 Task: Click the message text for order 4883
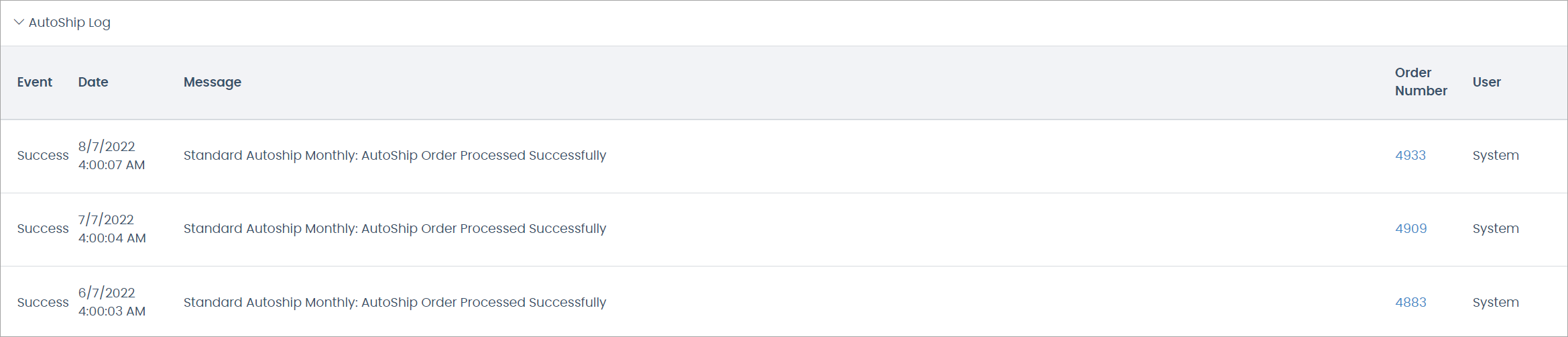click(394, 302)
